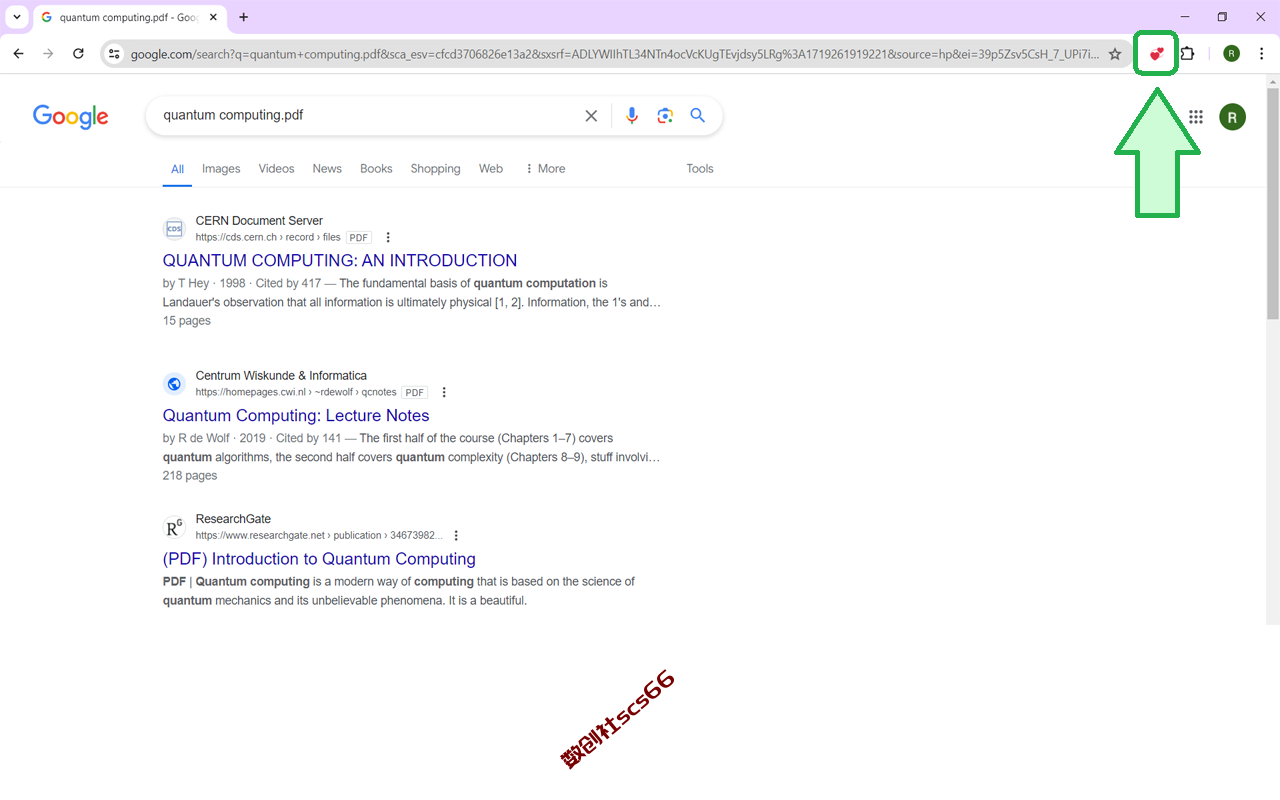Viewport: 1280px width, 800px height.
Task: Switch to Shopping results tab
Action: click(435, 169)
